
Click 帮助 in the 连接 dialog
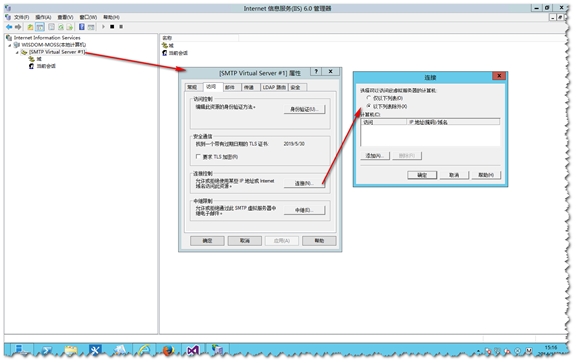pyautogui.click(x=486, y=175)
